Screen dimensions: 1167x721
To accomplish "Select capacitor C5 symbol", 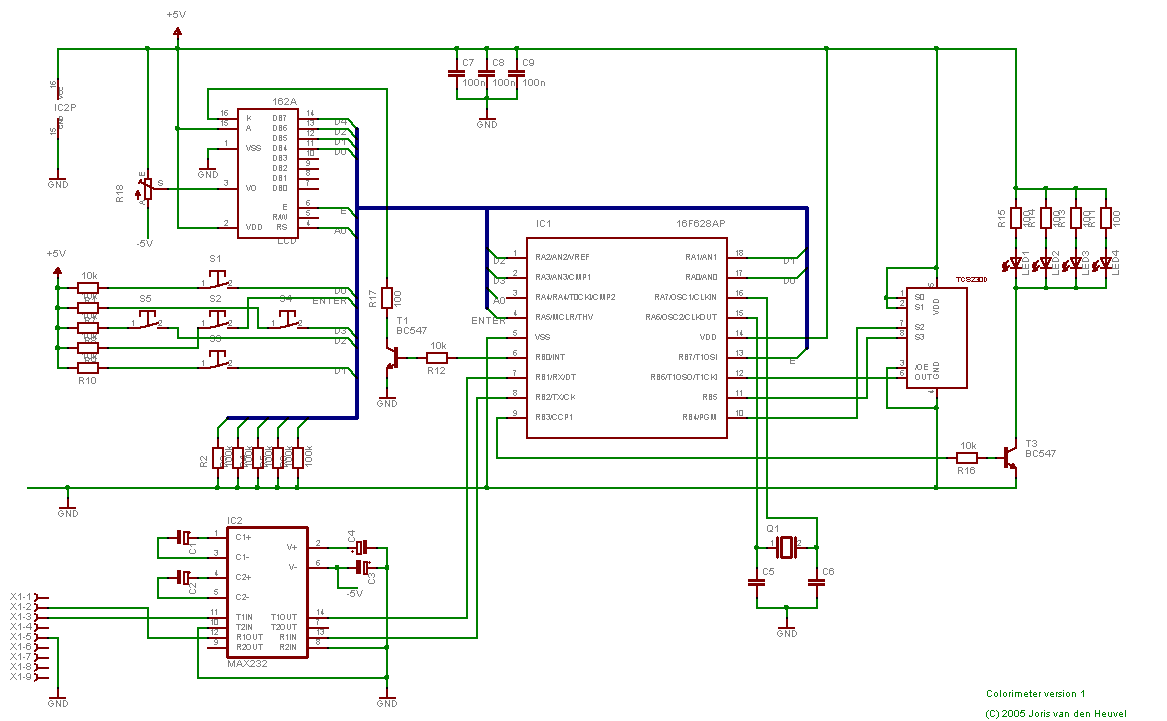I will (x=757, y=582).
